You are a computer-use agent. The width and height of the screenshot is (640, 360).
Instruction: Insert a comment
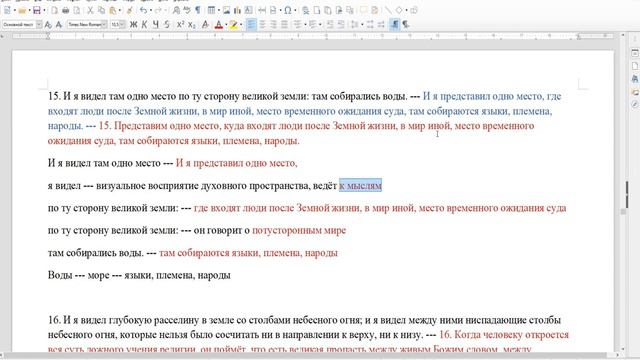(363, 10)
